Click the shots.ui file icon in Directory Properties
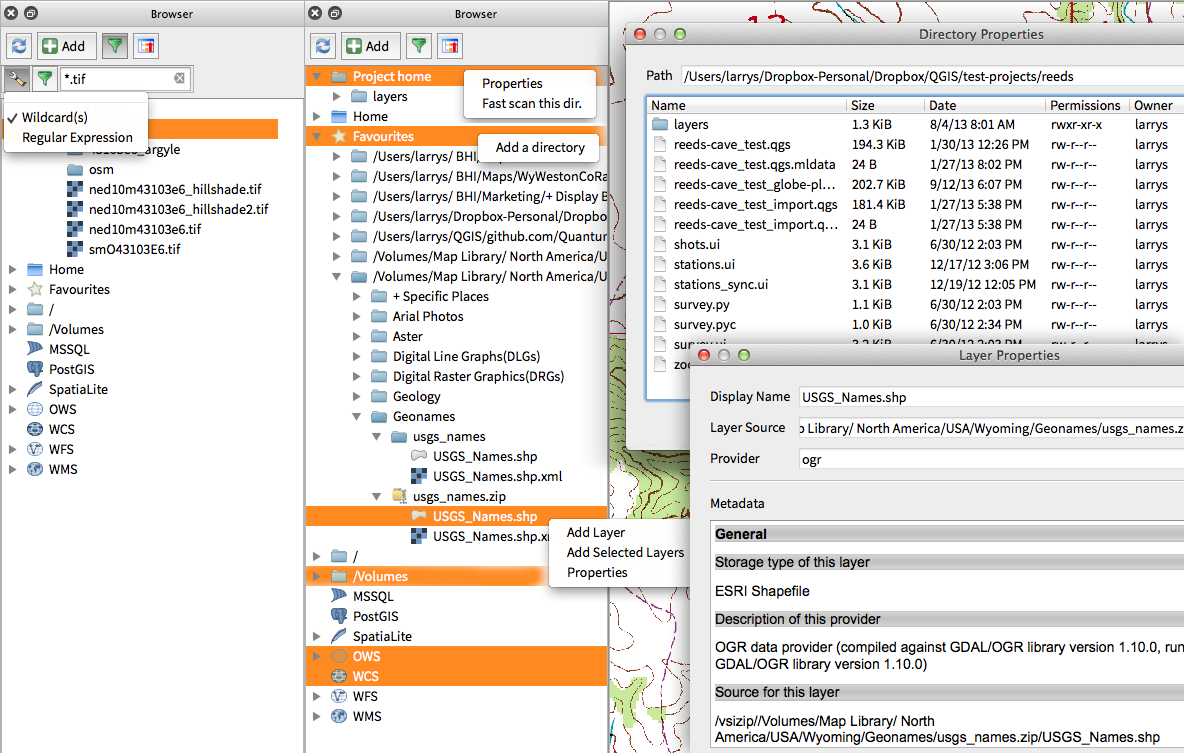The image size is (1184, 753). point(659,245)
